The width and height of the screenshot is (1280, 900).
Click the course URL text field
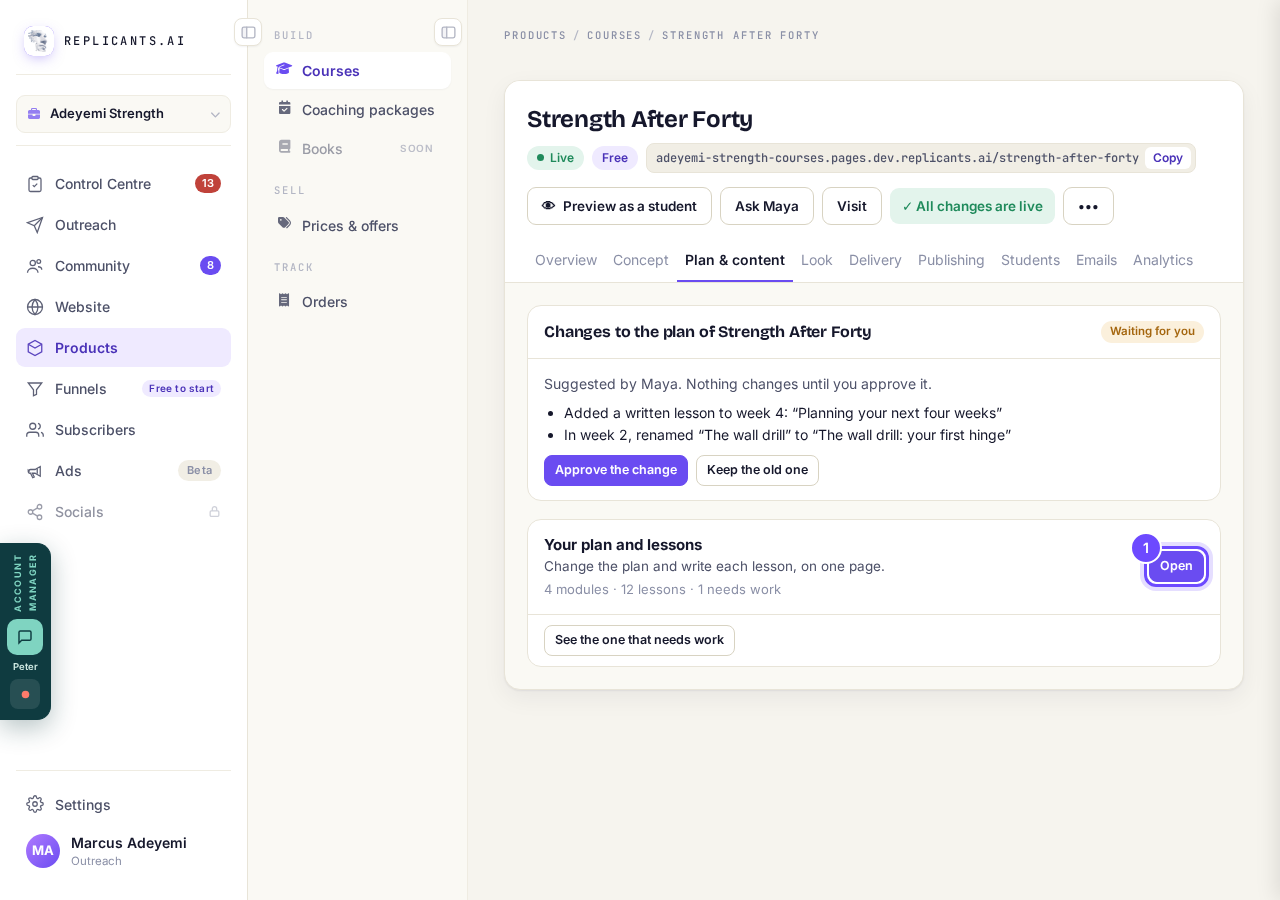[x=897, y=158]
